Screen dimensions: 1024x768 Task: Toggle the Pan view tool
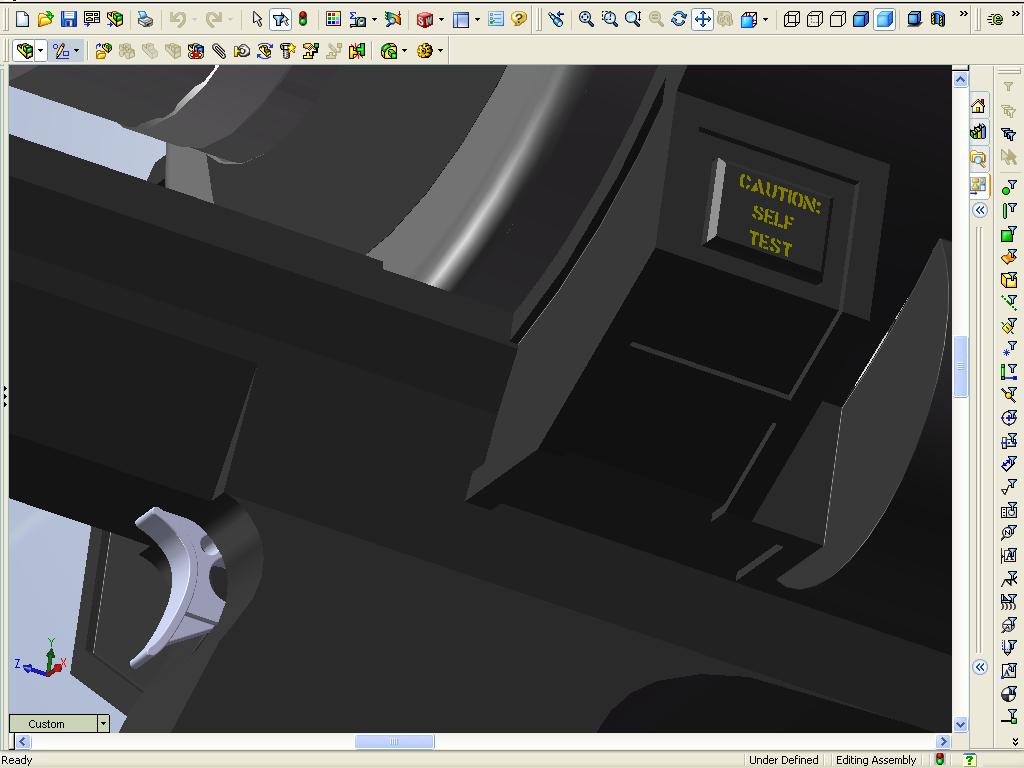click(x=702, y=19)
